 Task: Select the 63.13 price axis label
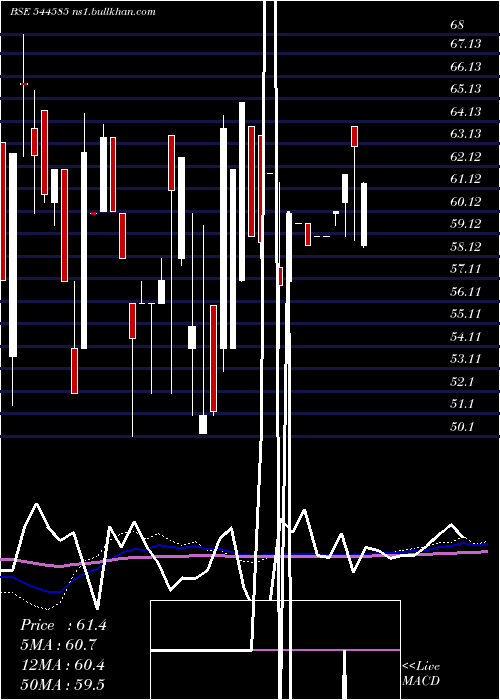pyautogui.click(x=466, y=134)
